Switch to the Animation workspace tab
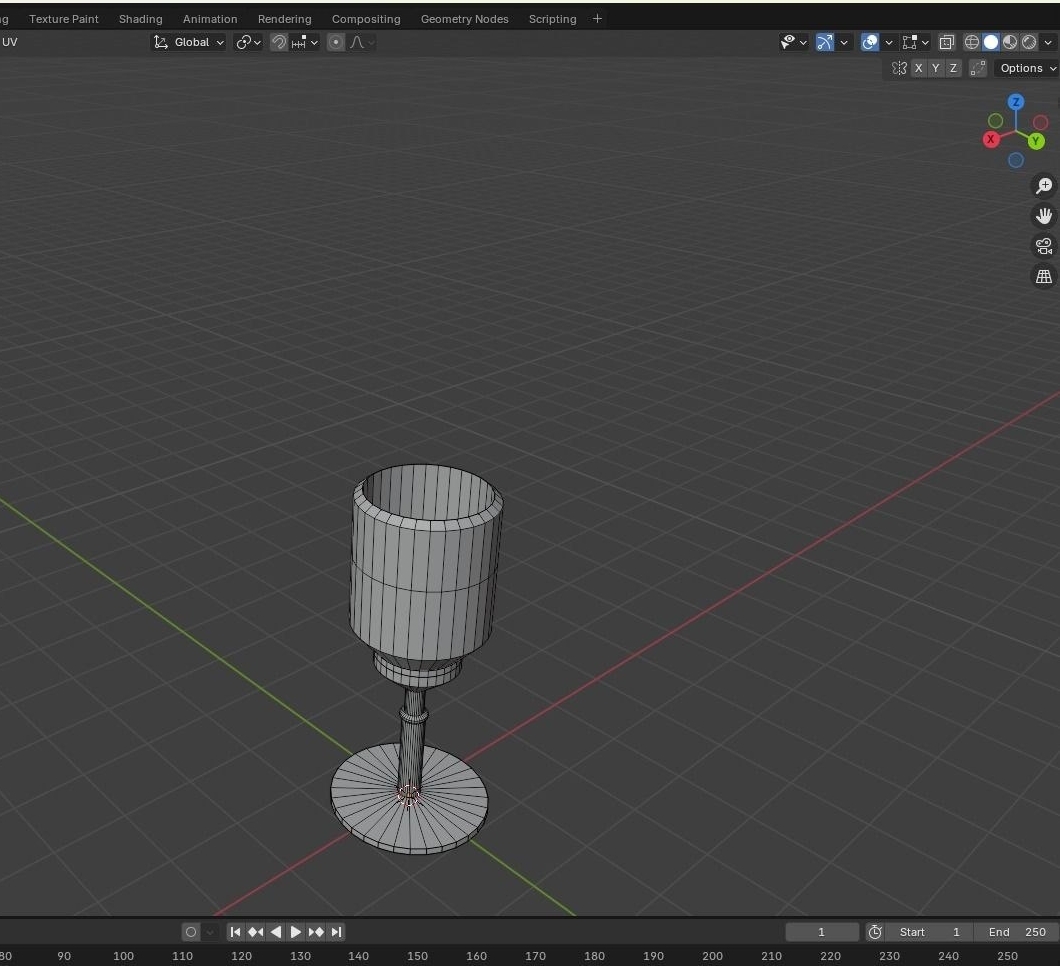Viewport: 1060px width, 966px height. tap(210, 19)
